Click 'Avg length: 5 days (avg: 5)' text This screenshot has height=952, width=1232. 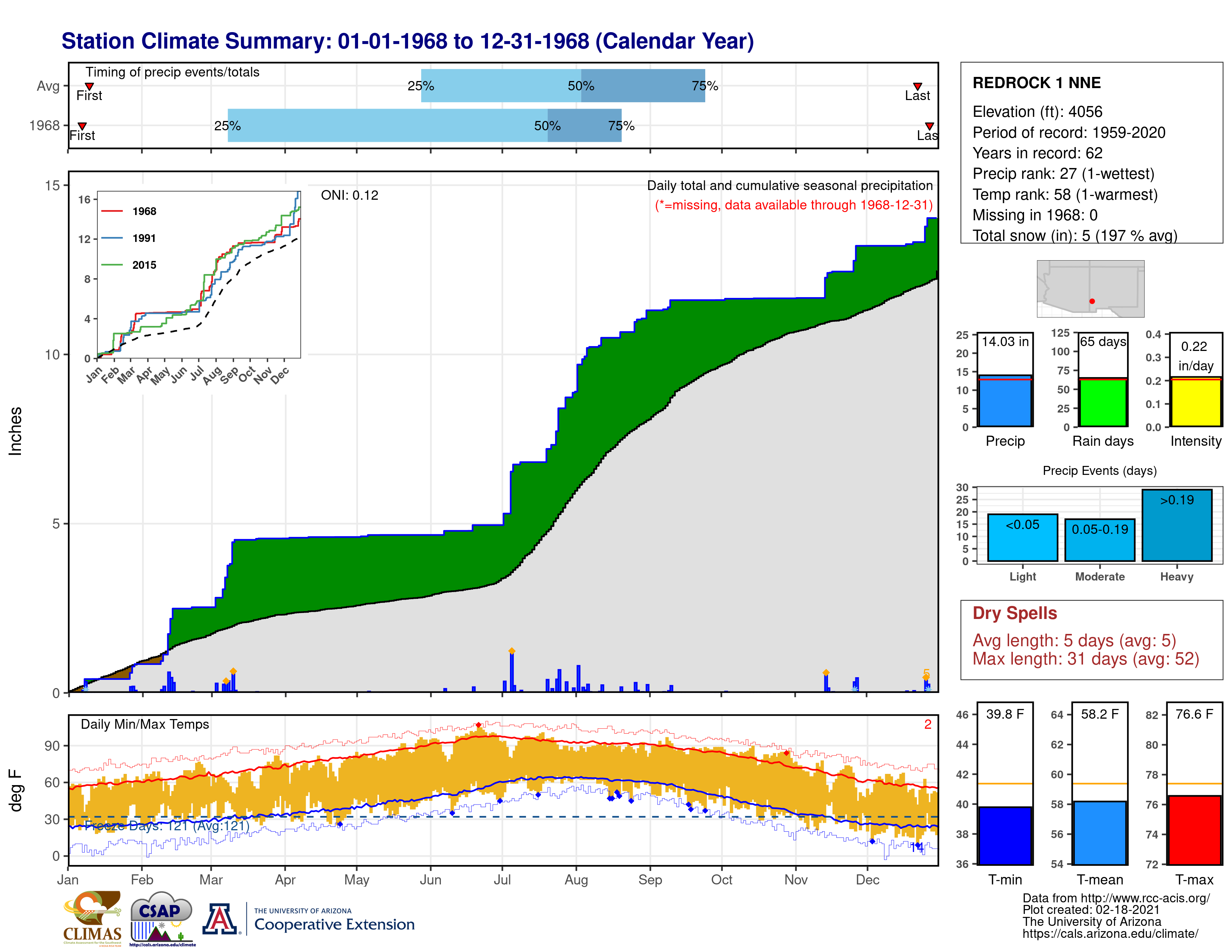[1074, 641]
